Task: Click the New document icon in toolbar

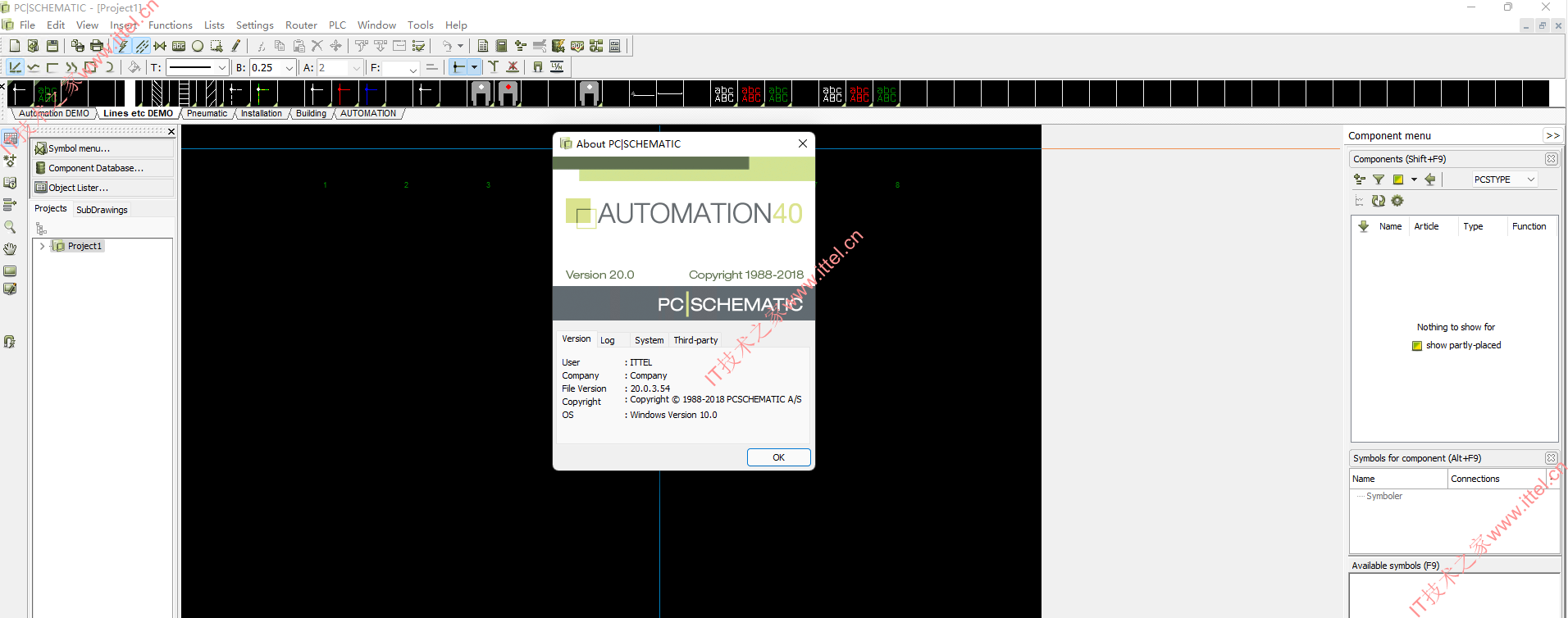Action: (x=15, y=46)
